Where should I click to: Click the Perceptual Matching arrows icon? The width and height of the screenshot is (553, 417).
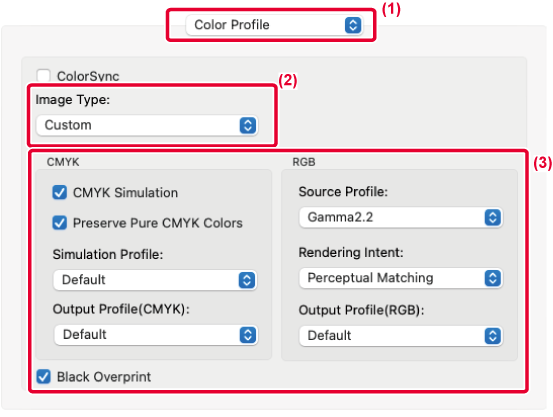(493, 278)
